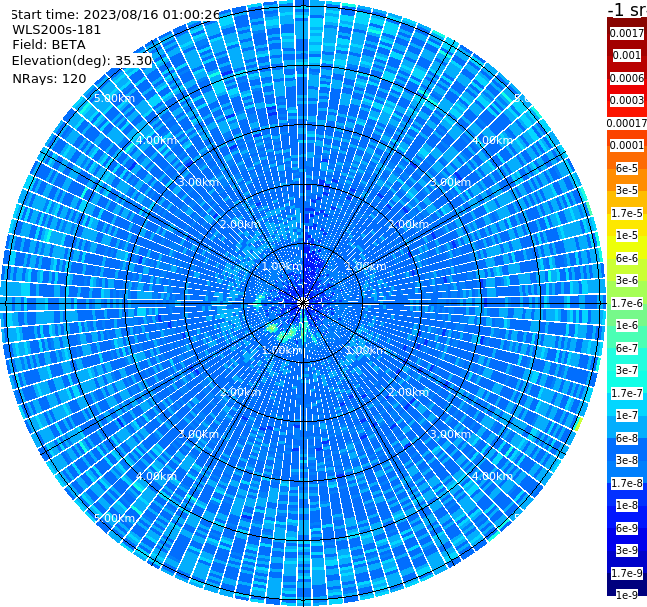Select the northeast 4.00km ring label
This screenshot has width=647, height=607.
(x=493, y=140)
